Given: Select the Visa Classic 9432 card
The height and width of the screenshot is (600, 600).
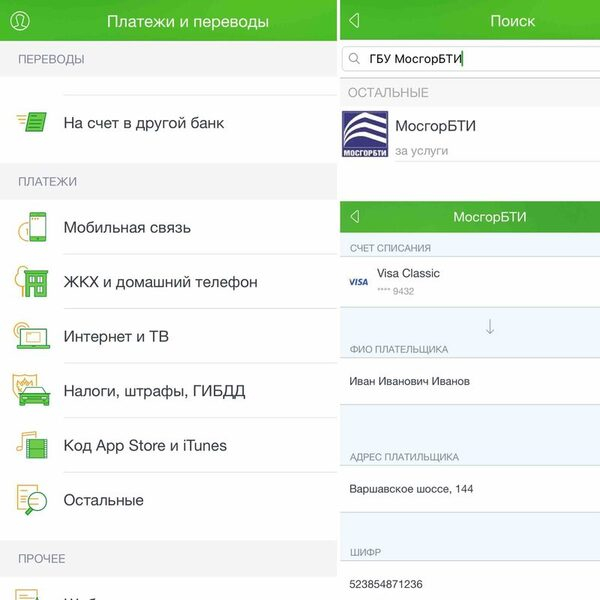Looking at the screenshot, I should point(470,282).
